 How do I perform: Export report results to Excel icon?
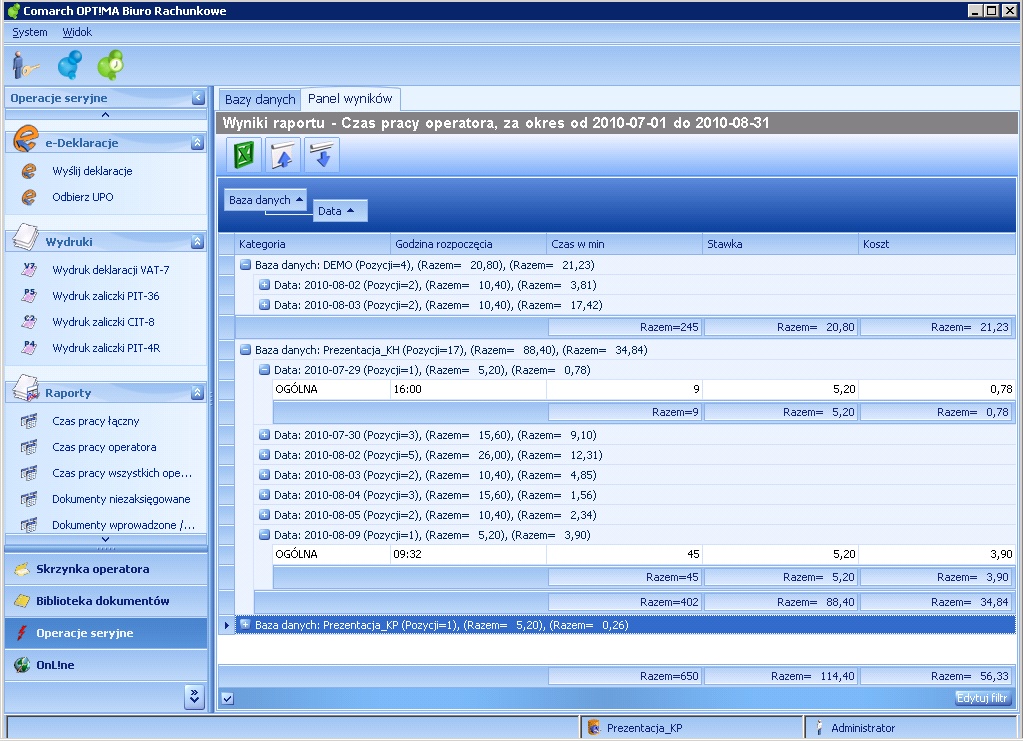tap(244, 155)
